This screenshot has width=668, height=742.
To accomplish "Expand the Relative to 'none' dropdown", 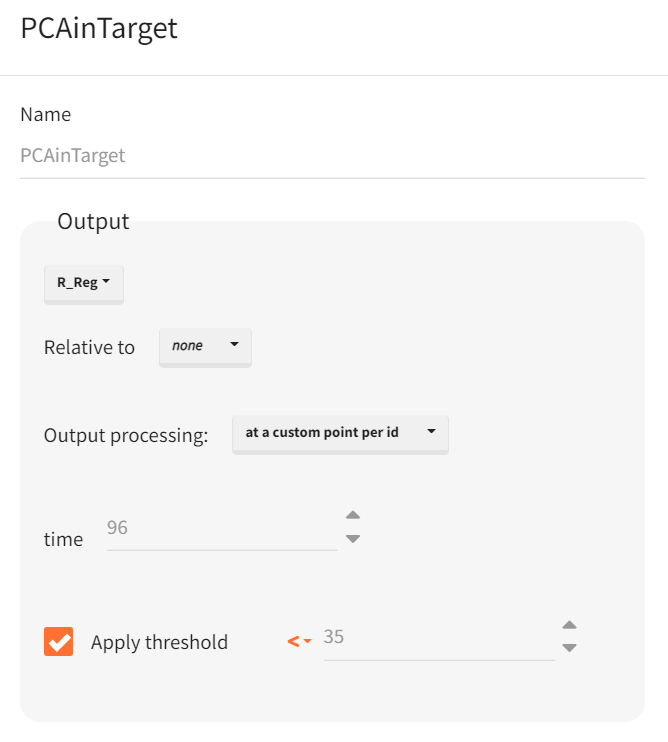I will (x=205, y=346).
